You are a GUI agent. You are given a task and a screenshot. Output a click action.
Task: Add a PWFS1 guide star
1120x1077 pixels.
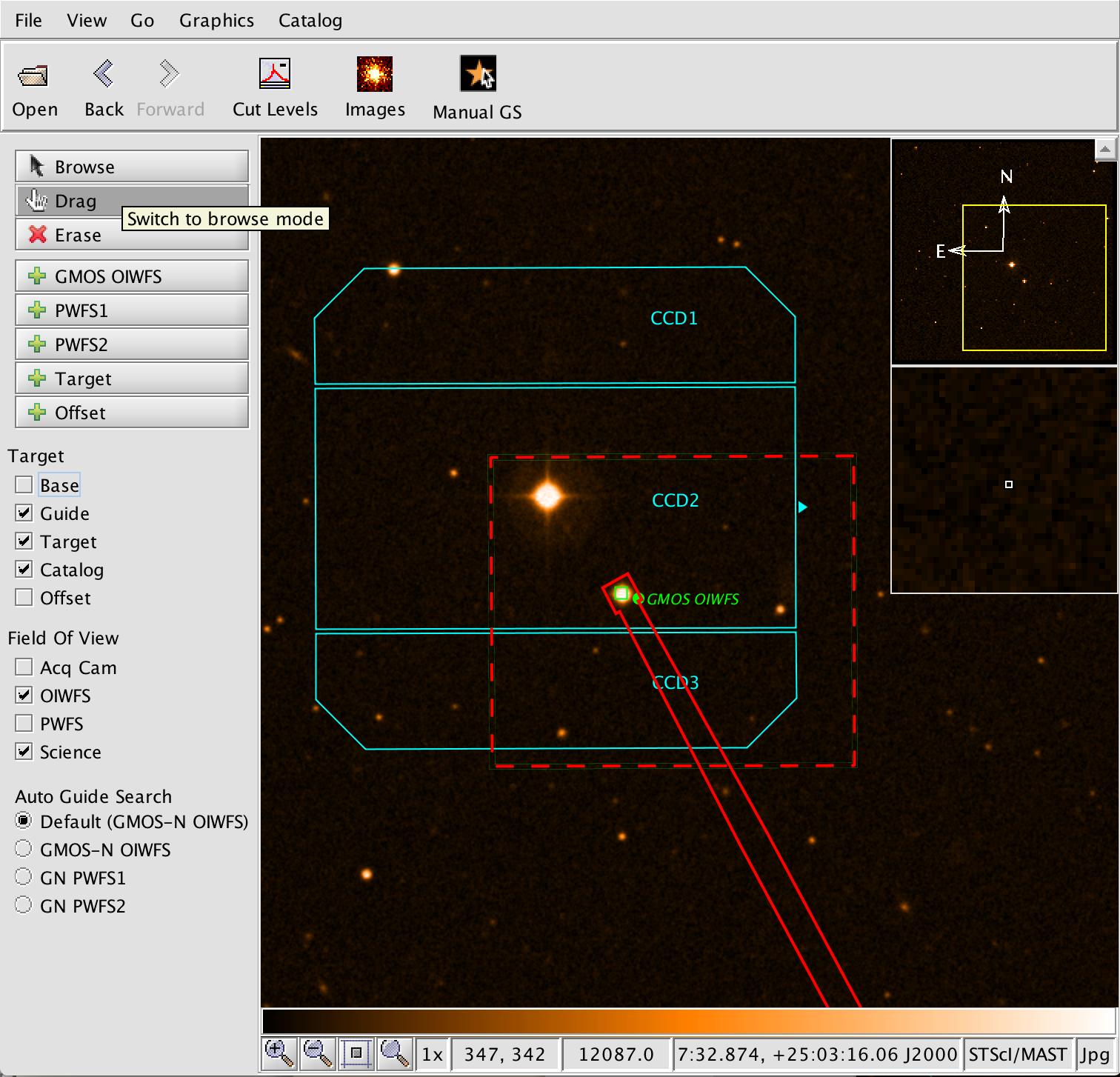(x=132, y=310)
